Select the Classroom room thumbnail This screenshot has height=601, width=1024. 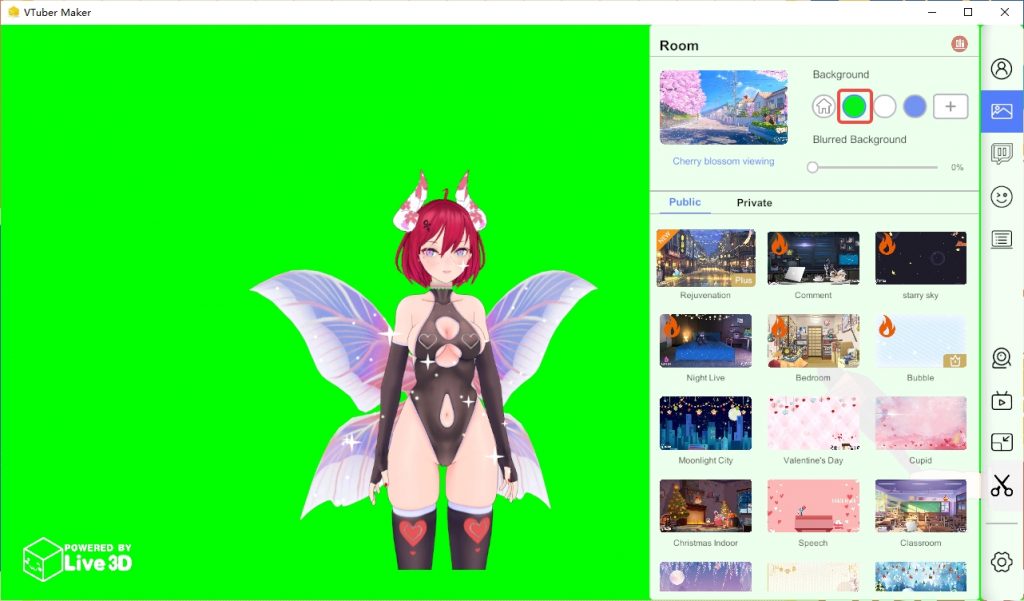click(921, 506)
